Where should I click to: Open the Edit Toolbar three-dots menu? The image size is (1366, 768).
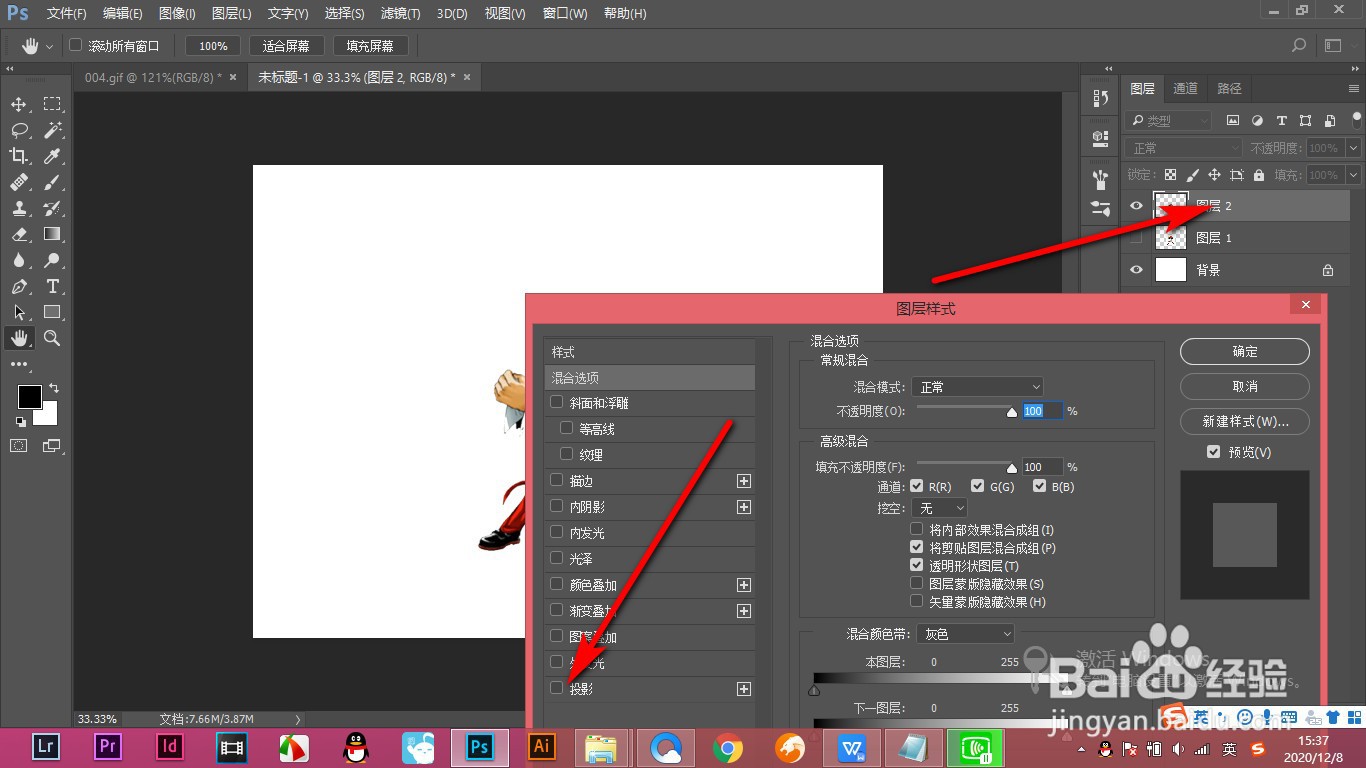coord(19,364)
